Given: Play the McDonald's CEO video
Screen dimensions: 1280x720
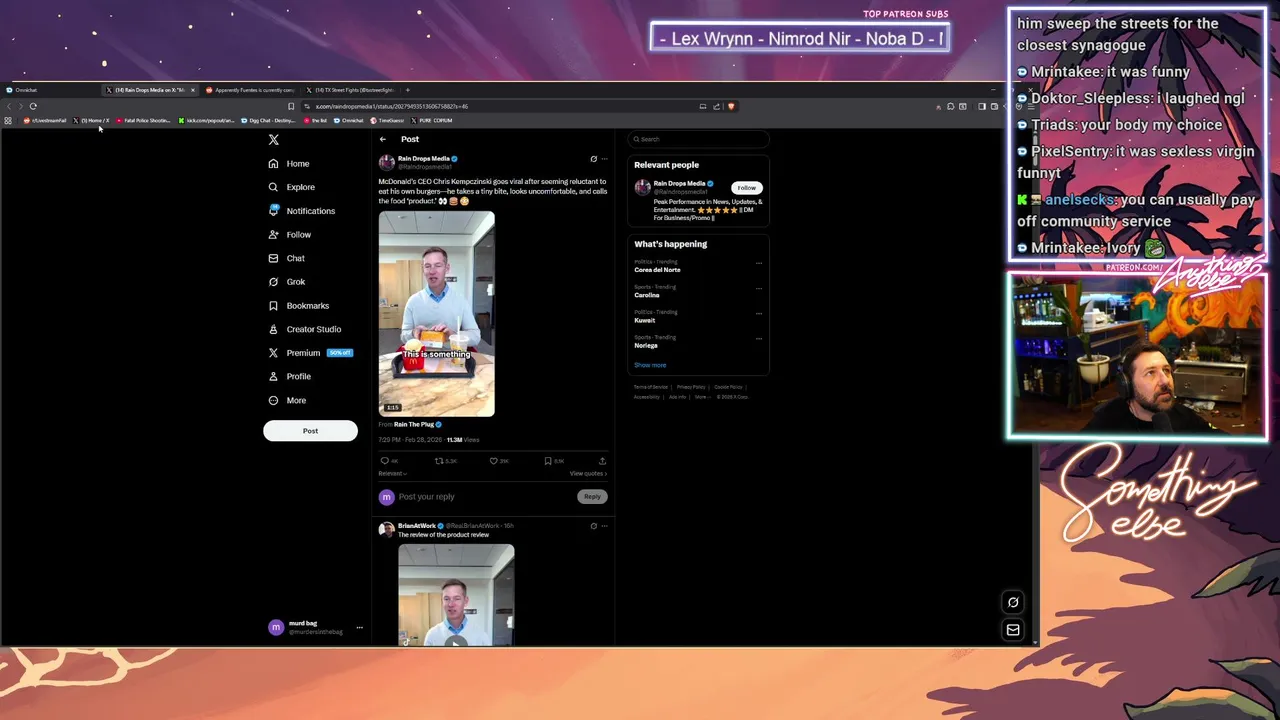Looking at the screenshot, I should [x=436, y=313].
